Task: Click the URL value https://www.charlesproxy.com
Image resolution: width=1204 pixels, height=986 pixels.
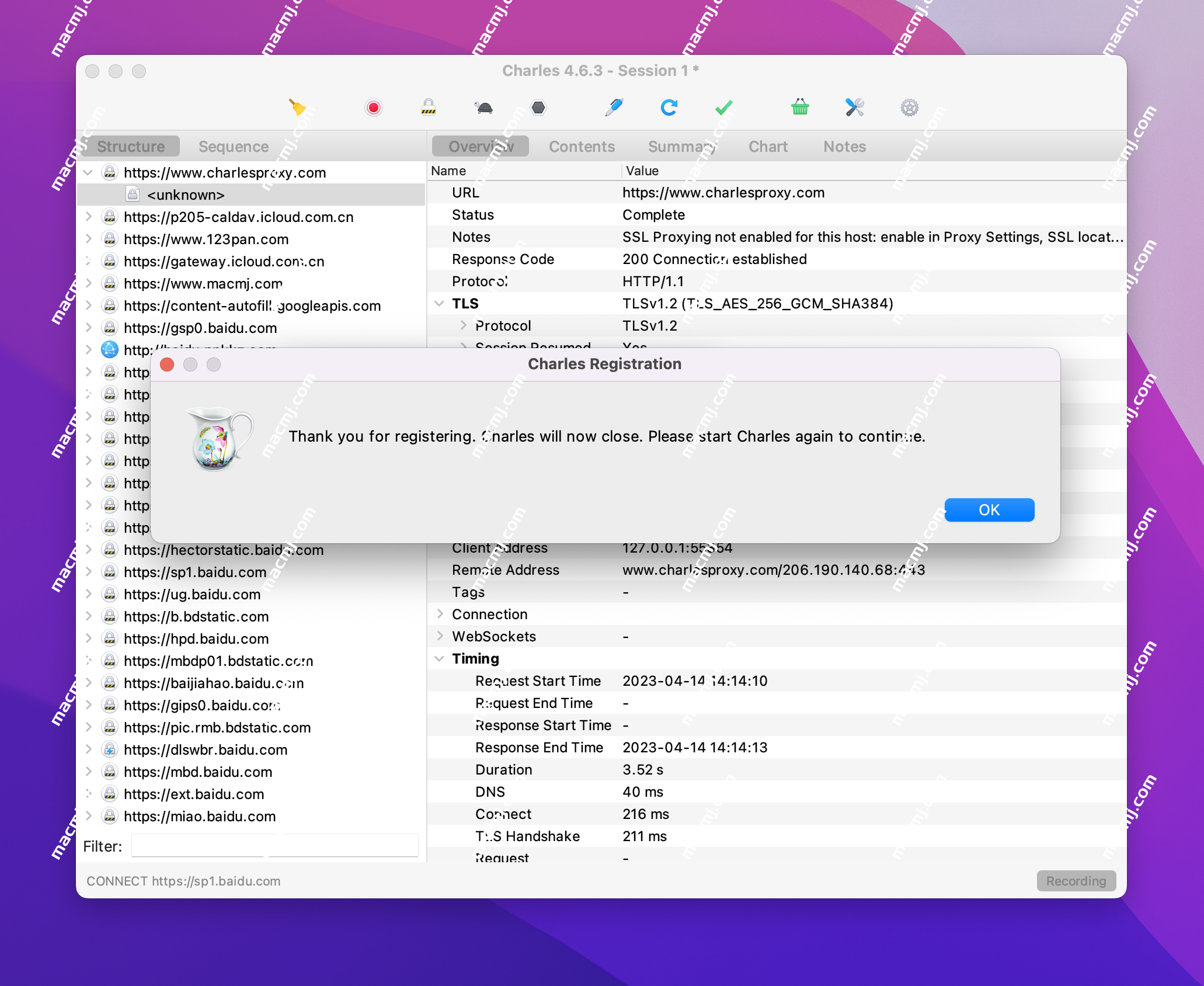Action: [x=723, y=192]
